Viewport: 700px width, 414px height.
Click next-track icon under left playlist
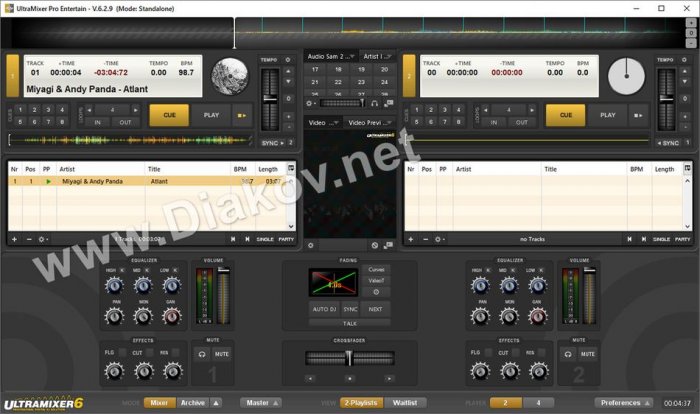(246, 240)
